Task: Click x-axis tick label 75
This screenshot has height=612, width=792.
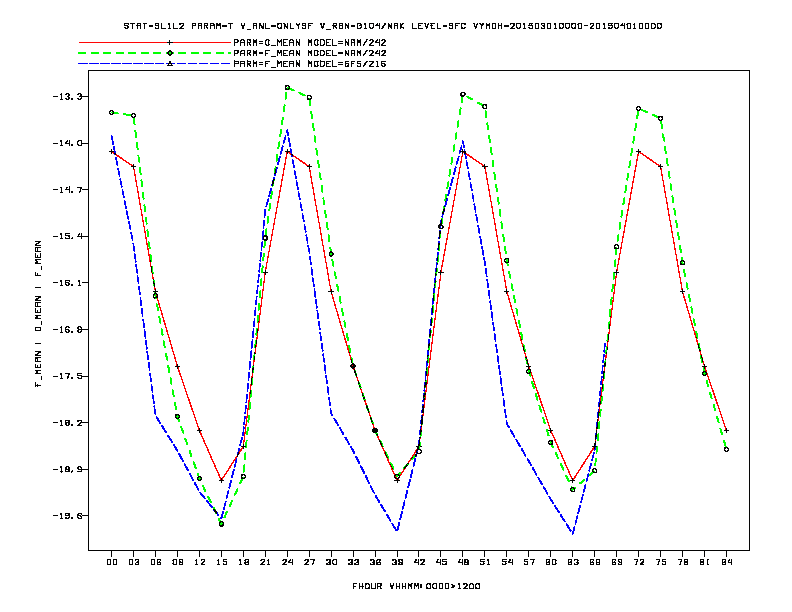Action: pyautogui.click(x=661, y=562)
